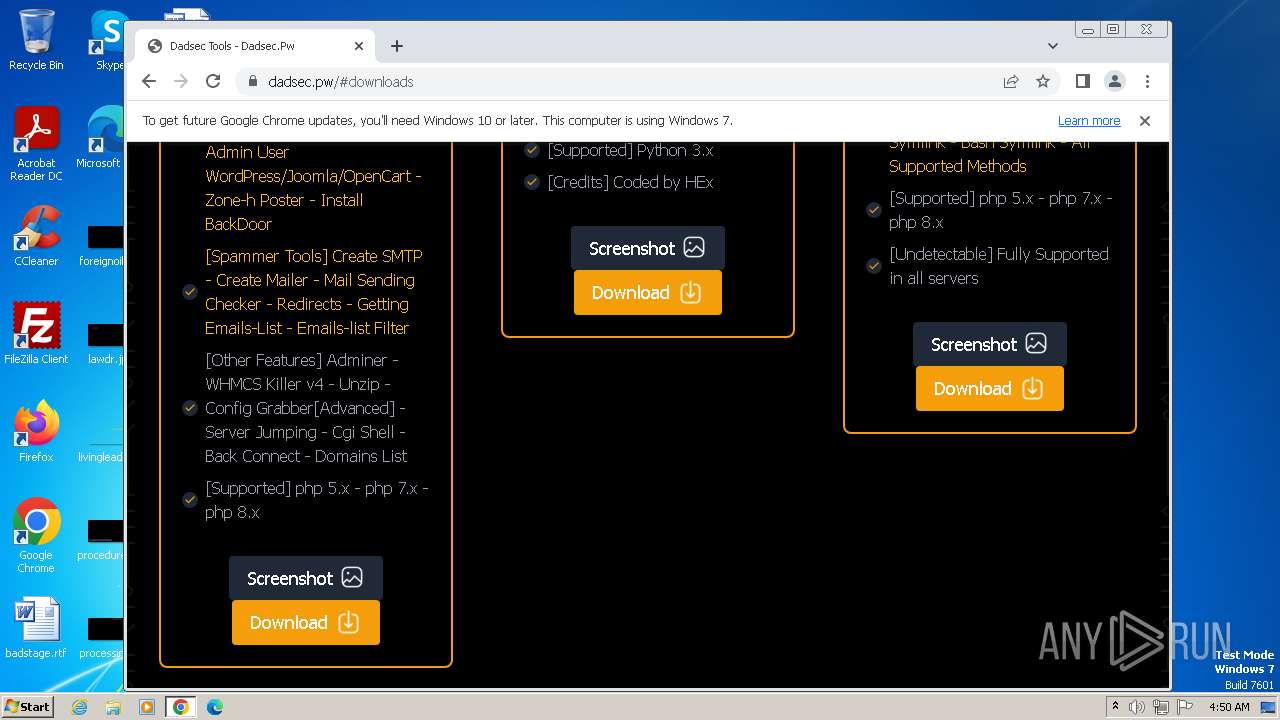Switch to Chrome in the taskbar
The width and height of the screenshot is (1280, 720).
click(181, 707)
